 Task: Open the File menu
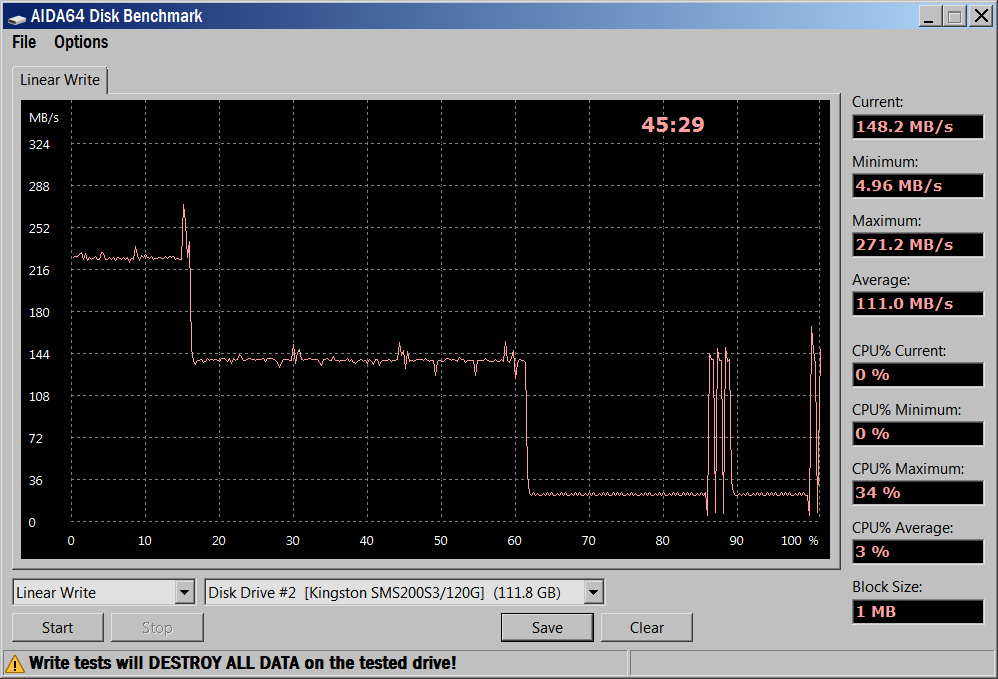pos(24,42)
